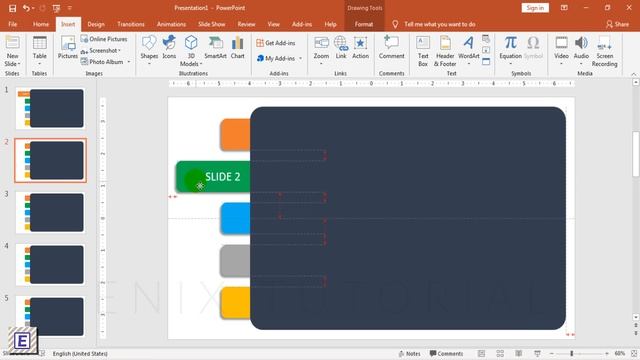Switch to the Home tab
The height and width of the screenshot is (360, 640).
click(41, 24)
